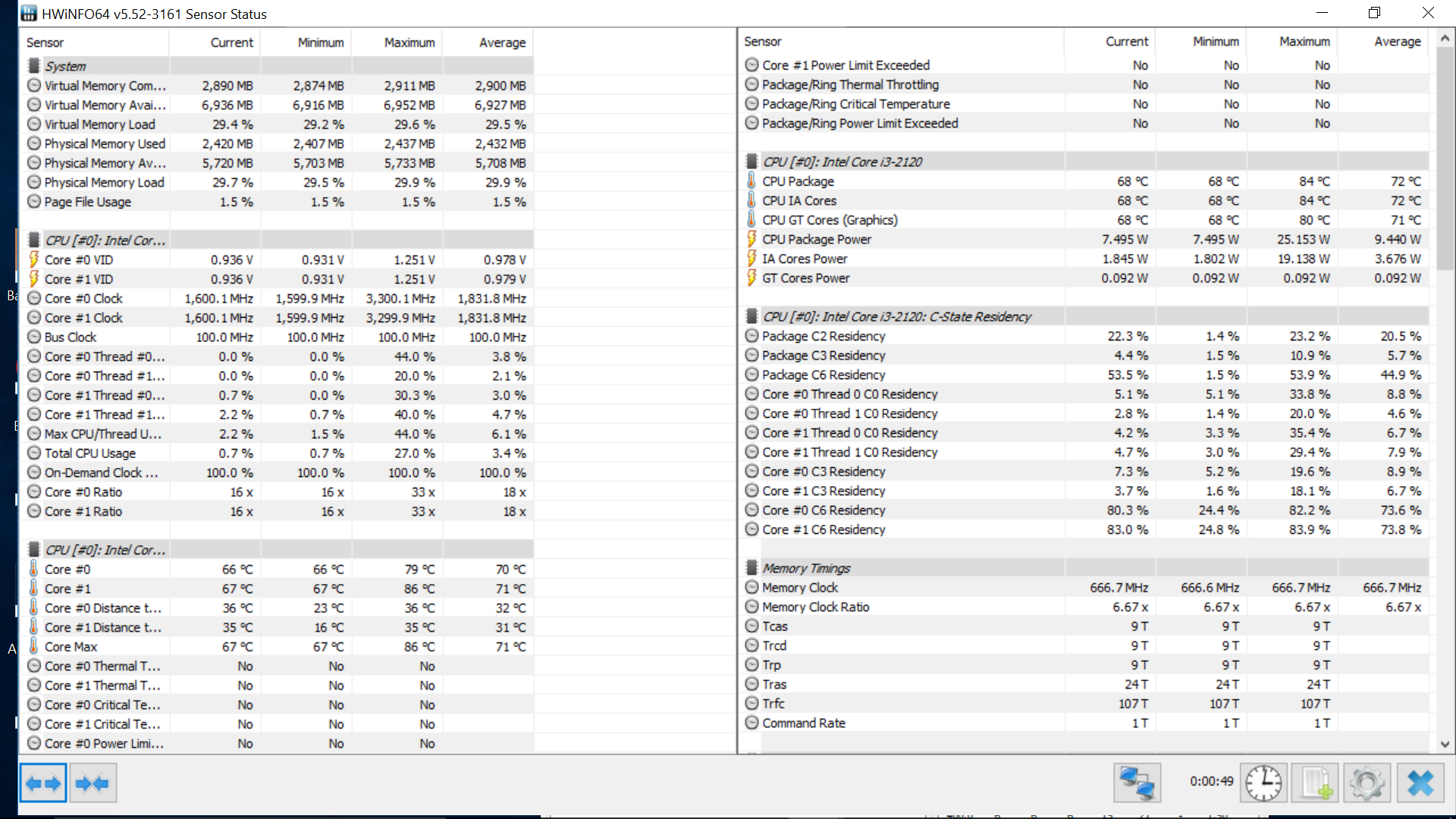
Task: Click the expand columns arrows button
Action: (42, 783)
